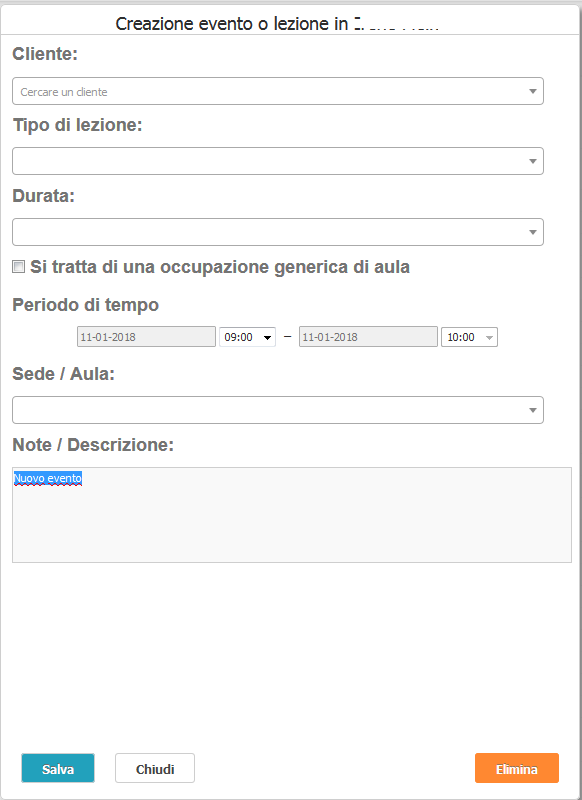Click the 'Si tratta di una occupazione generica' label

(220, 267)
